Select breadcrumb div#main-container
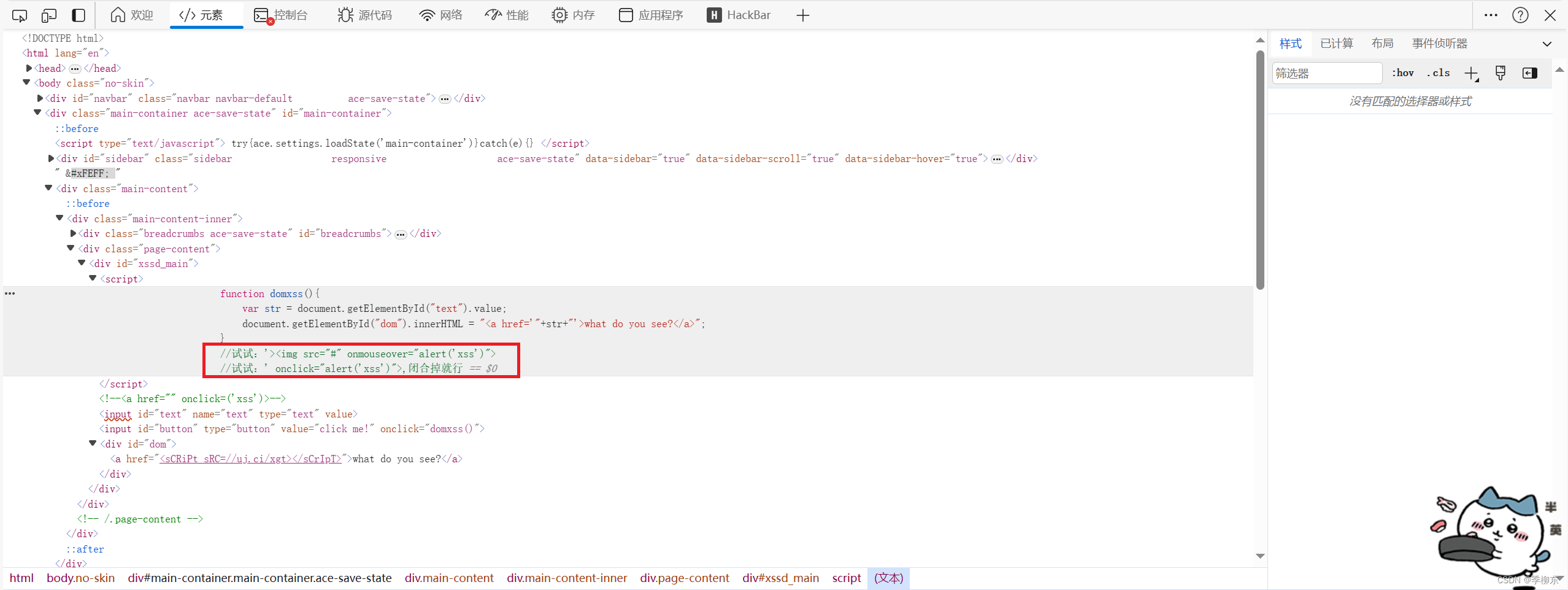 pos(259,578)
